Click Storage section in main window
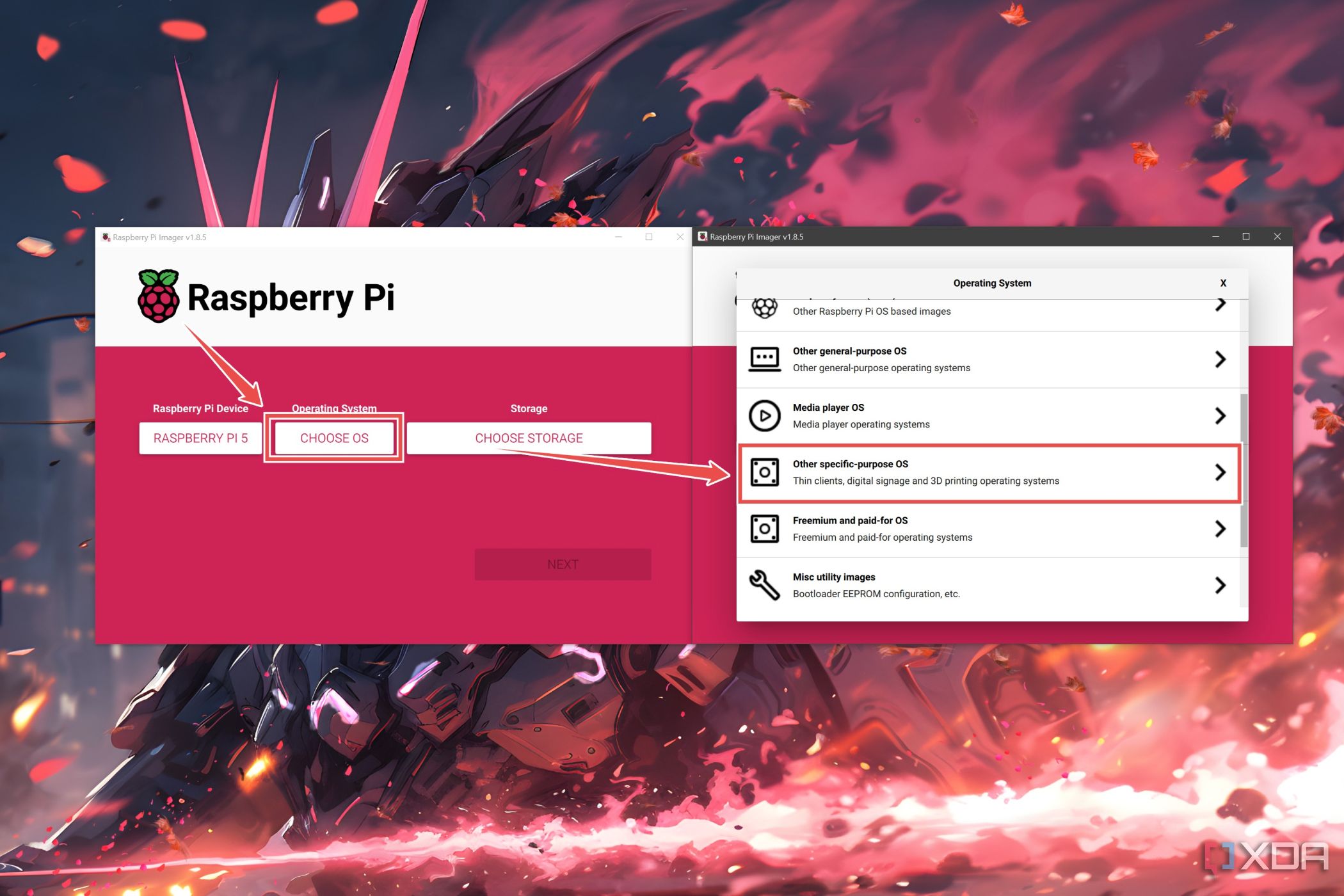Screen dimensions: 1344x896 coord(528,437)
